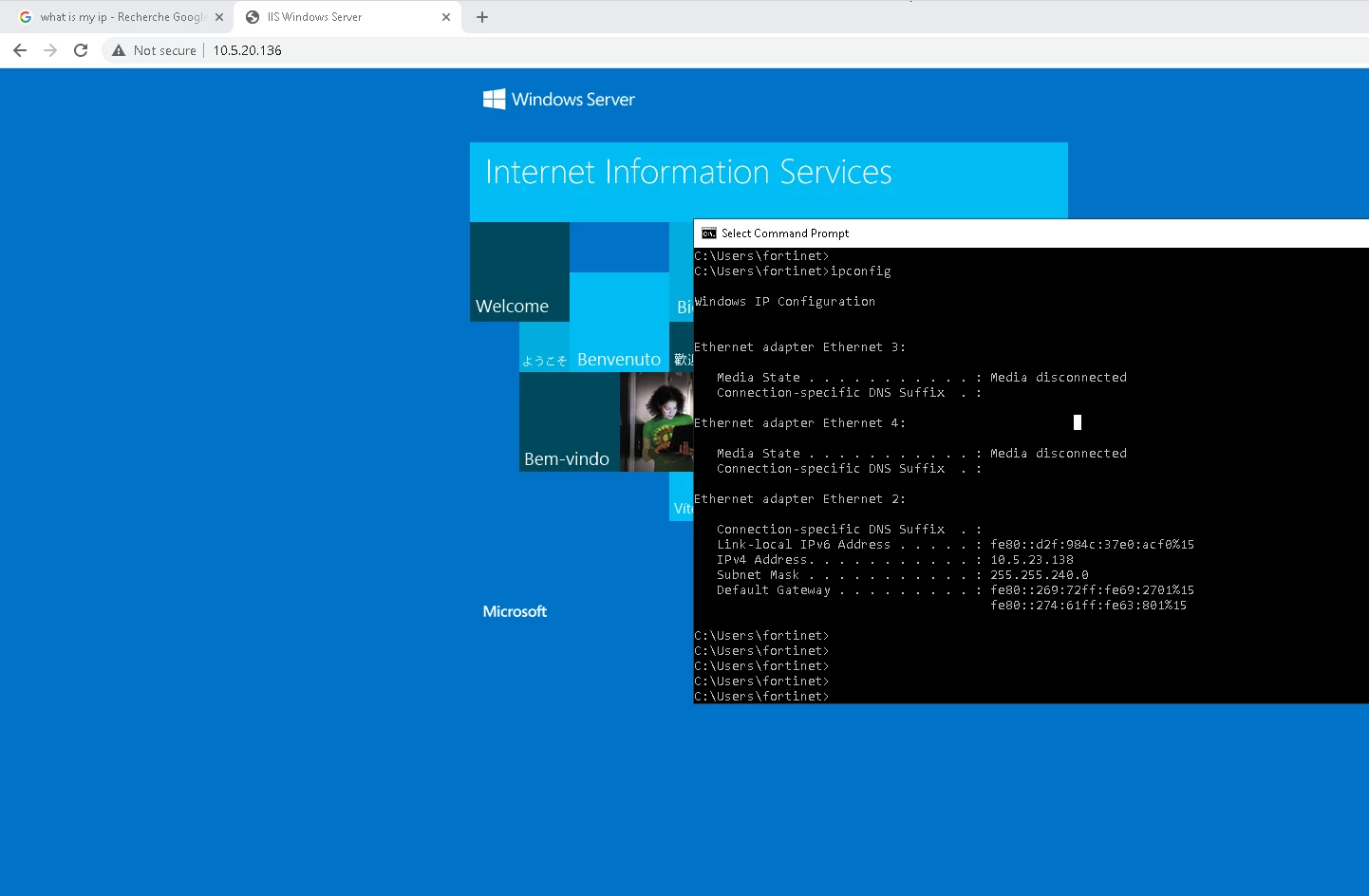Click the Not secure warning icon
Viewport: 1369px width, 896px height.
(x=119, y=50)
